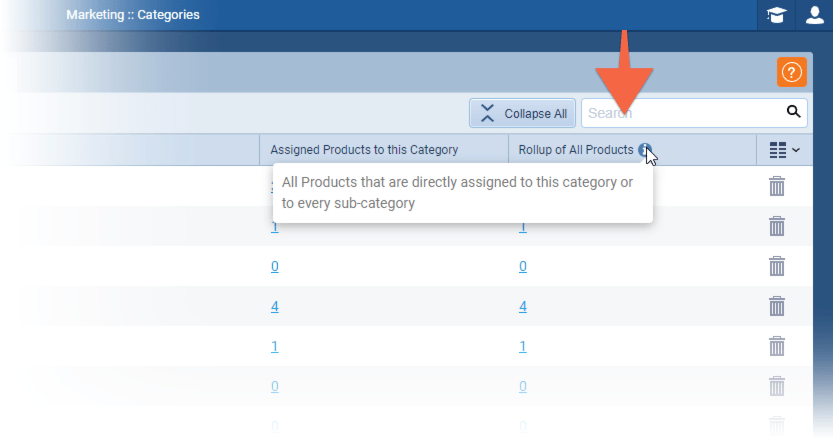Sort by Rollup of All Products column header

pyautogui.click(x=575, y=150)
